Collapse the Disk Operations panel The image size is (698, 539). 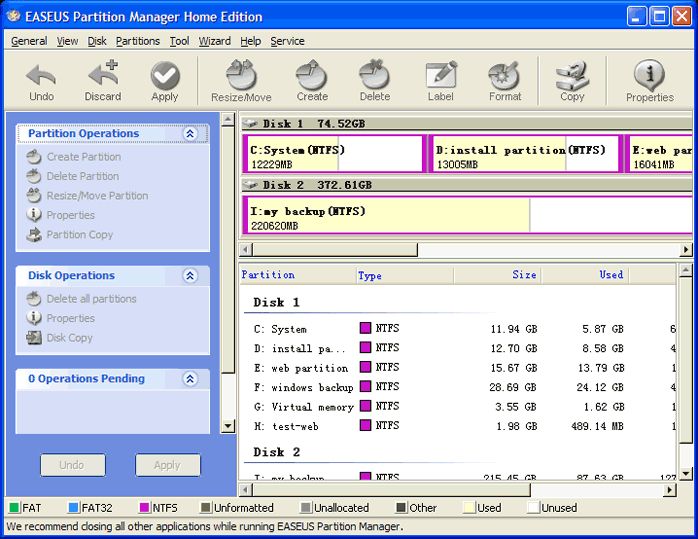pyautogui.click(x=190, y=276)
